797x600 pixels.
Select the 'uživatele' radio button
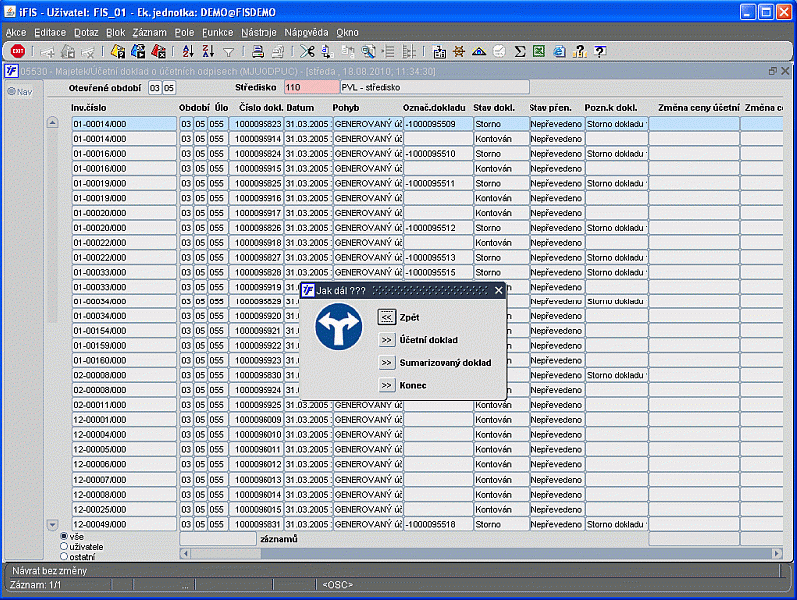[x=65, y=546]
